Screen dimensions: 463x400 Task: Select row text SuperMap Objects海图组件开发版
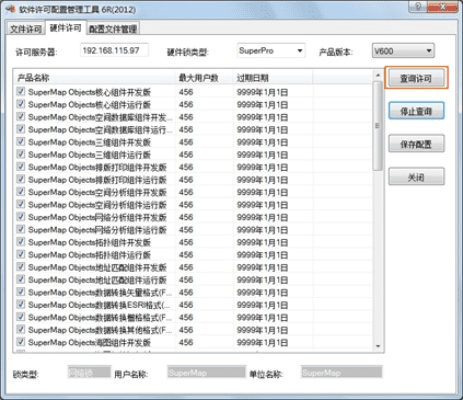coord(89,342)
